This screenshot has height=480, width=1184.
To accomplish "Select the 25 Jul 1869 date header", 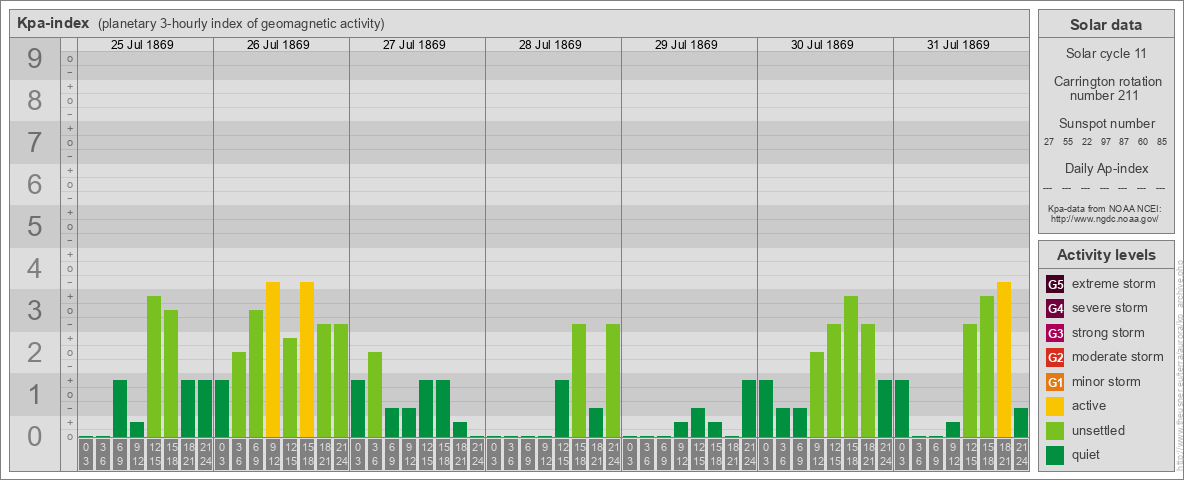I will [142, 45].
